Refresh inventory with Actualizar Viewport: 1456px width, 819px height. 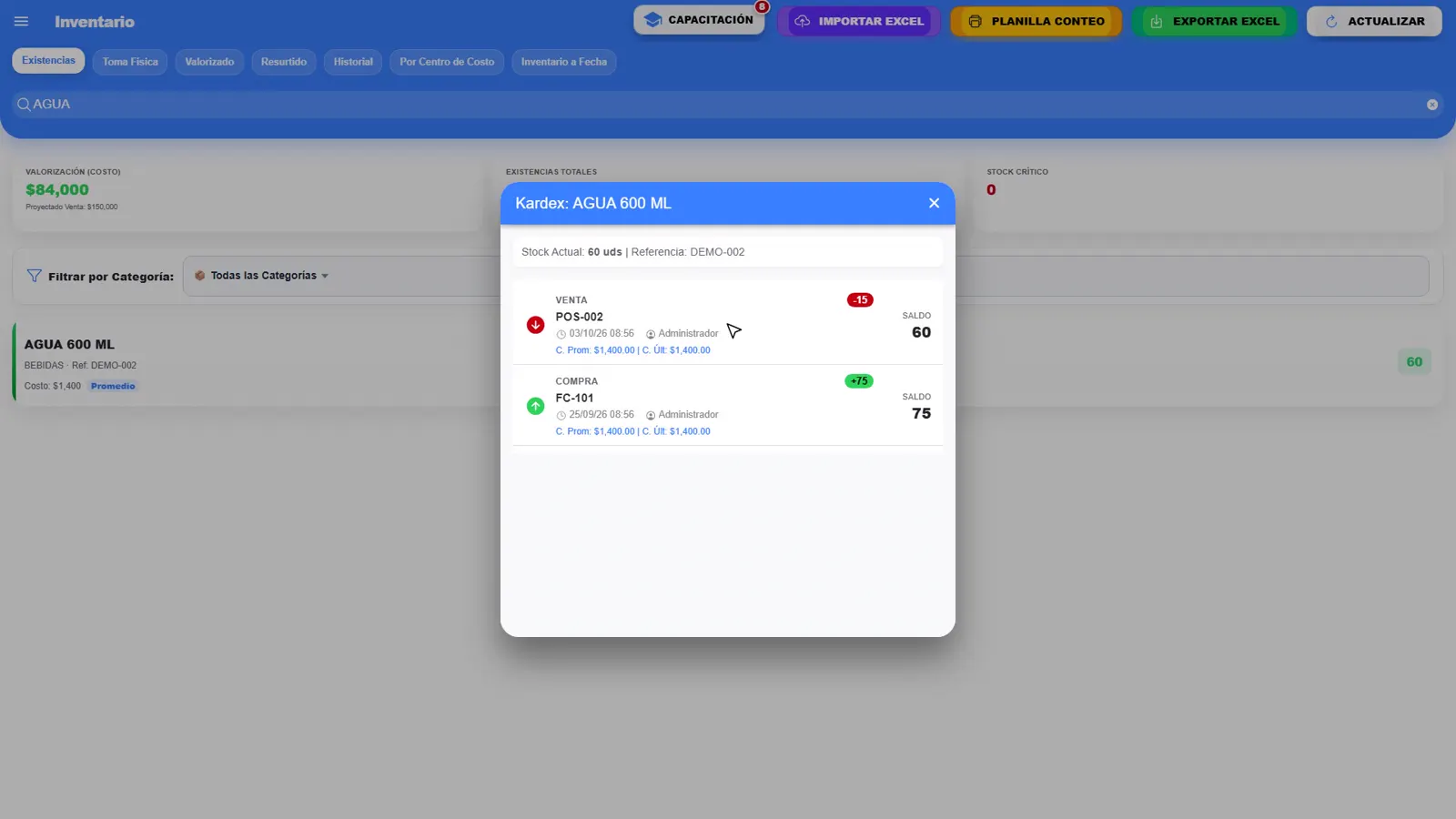tap(1374, 21)
